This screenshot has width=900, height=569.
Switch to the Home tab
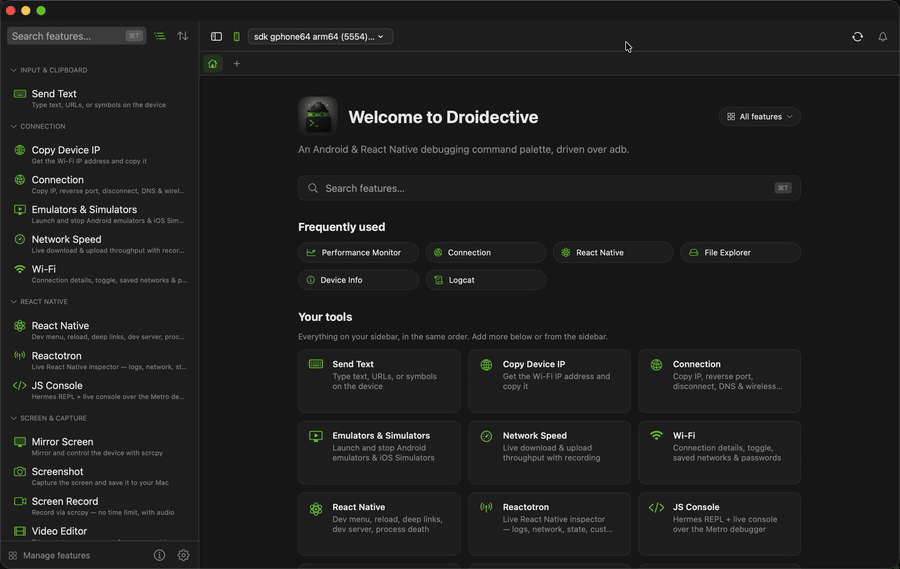tap(212, 64)
